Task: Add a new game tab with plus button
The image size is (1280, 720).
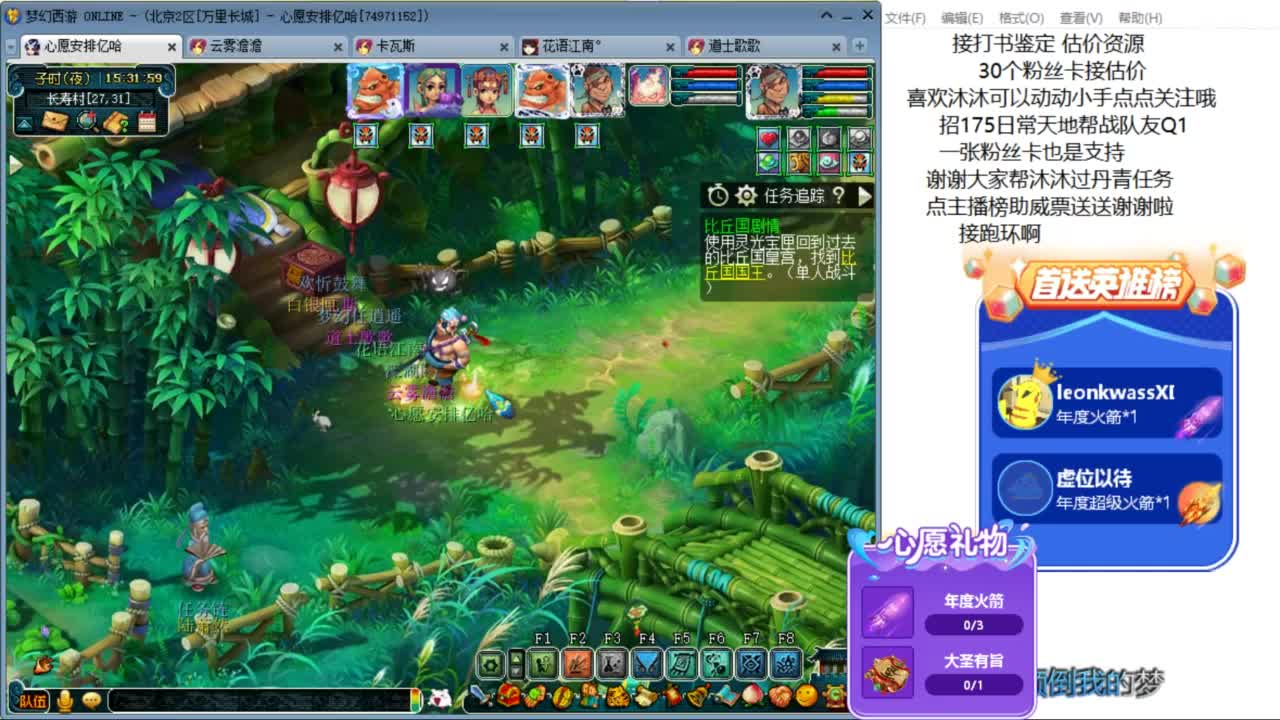Action: tap(859, 46)
